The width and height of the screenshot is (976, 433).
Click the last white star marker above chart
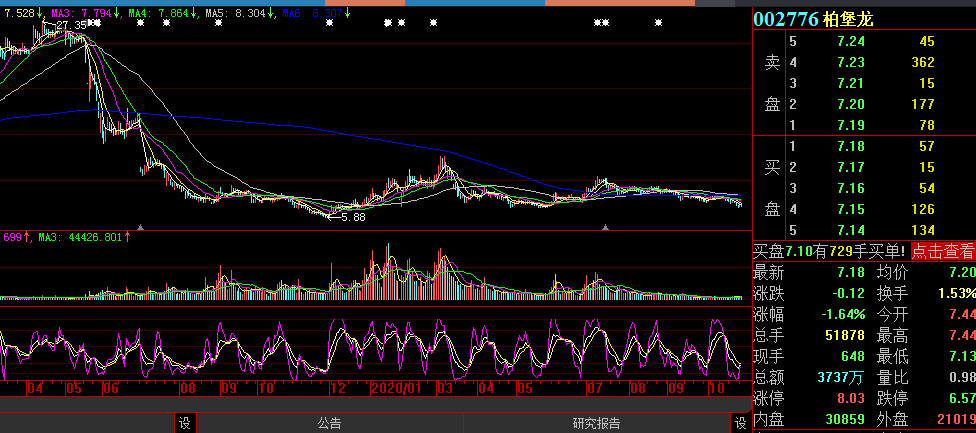pos(657,22)
